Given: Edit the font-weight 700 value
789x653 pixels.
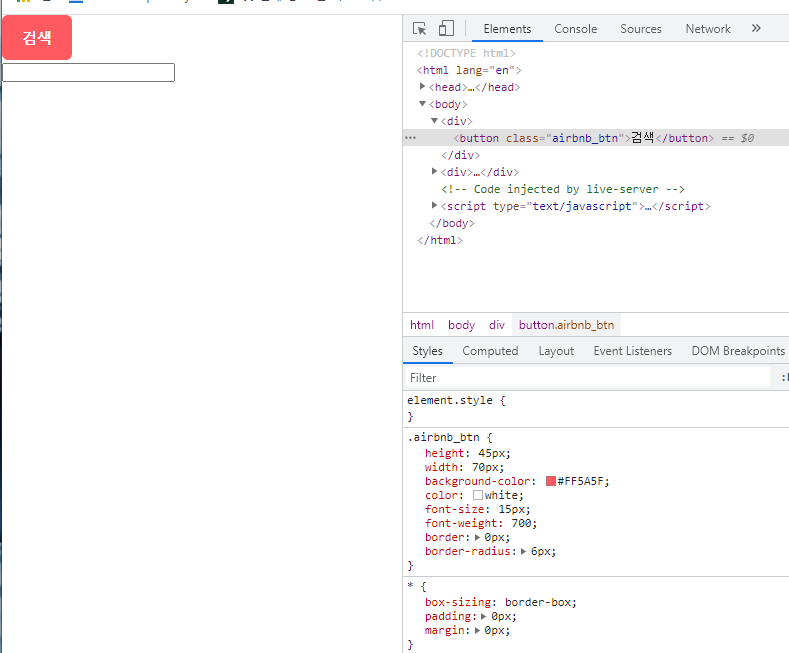Looking at the screenshot, I should pos(521,523).
